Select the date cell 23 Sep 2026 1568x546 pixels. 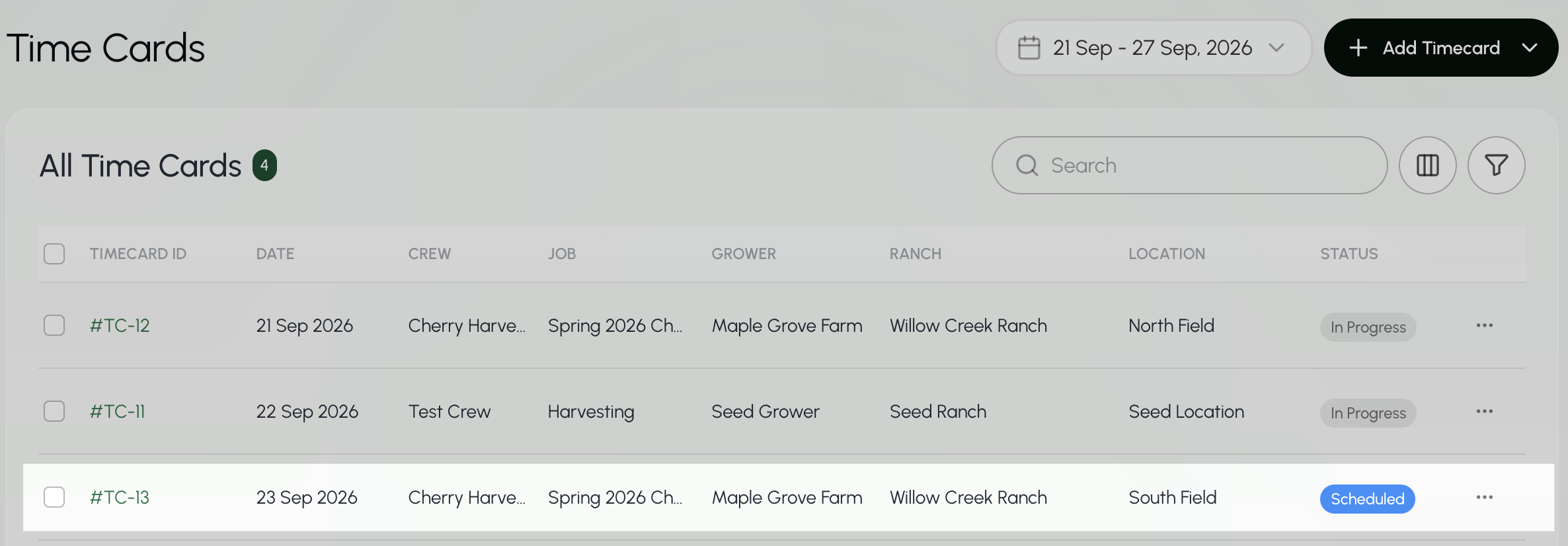tap(307, 497)
